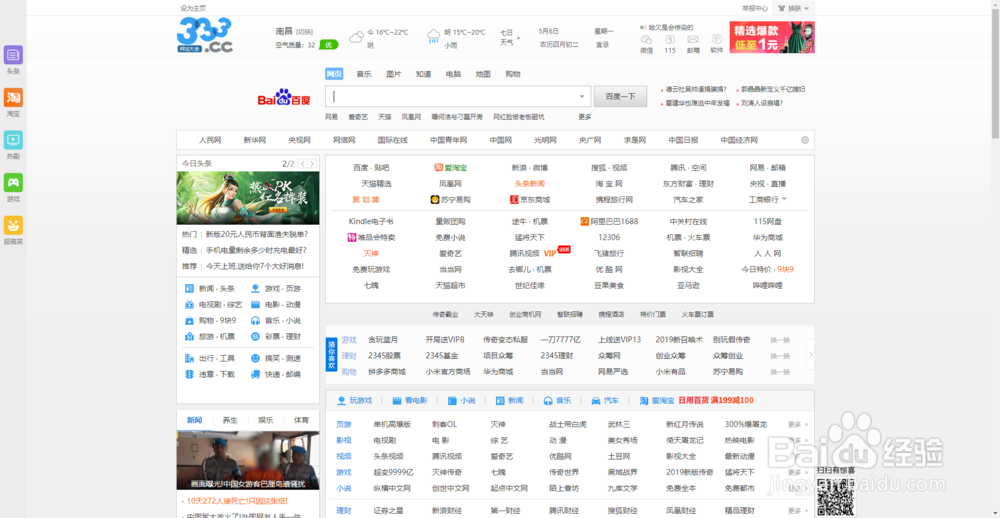Viewport: 1000px width, 518px height.
Task: Open the 淘宝 sidebar icon
Action: (x=13, y=97)
